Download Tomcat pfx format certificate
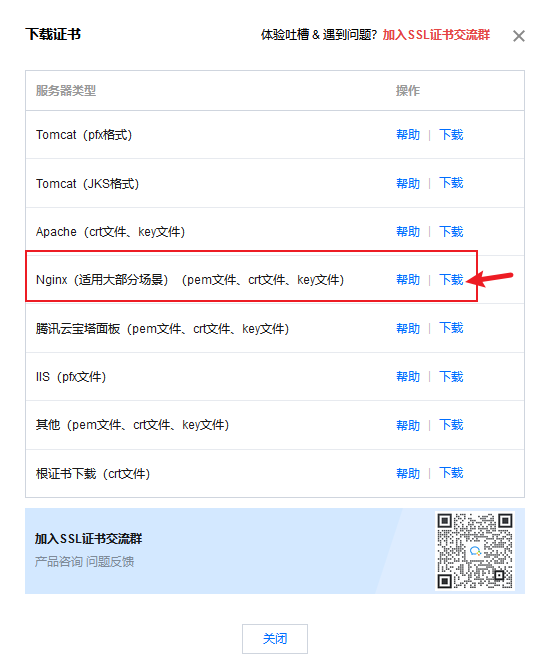549x672 pixels. tap(451, 135)
